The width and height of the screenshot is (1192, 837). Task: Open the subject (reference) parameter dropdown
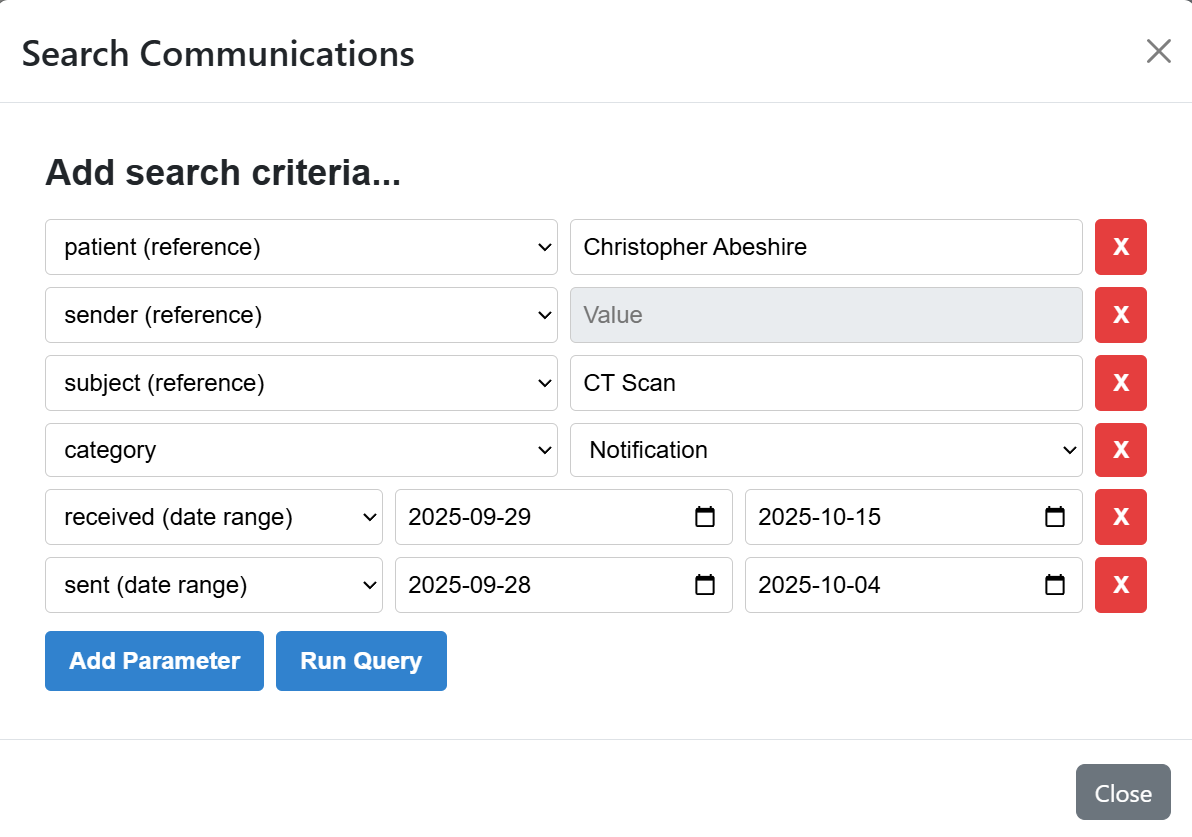pyautogui.click(x=300, y=383)
